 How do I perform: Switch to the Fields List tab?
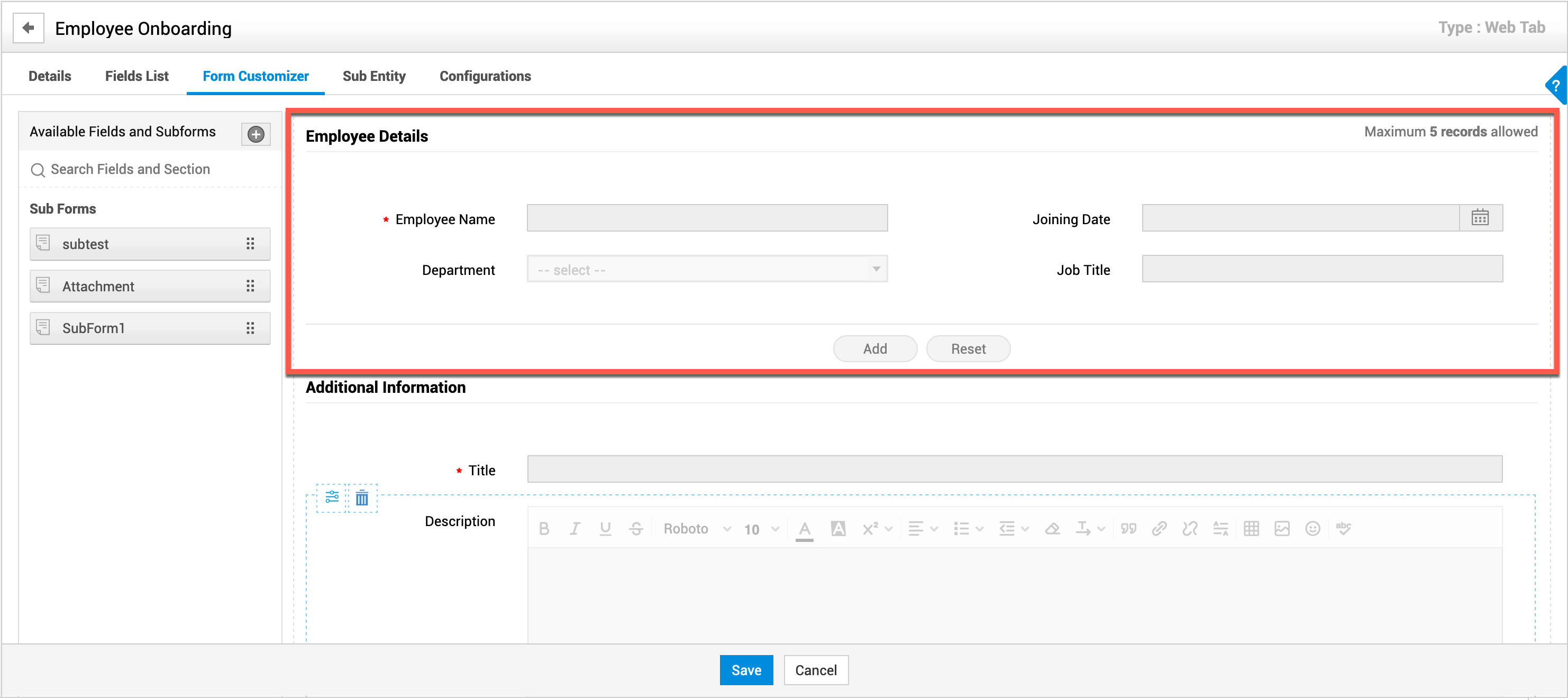tap(136, 76)
